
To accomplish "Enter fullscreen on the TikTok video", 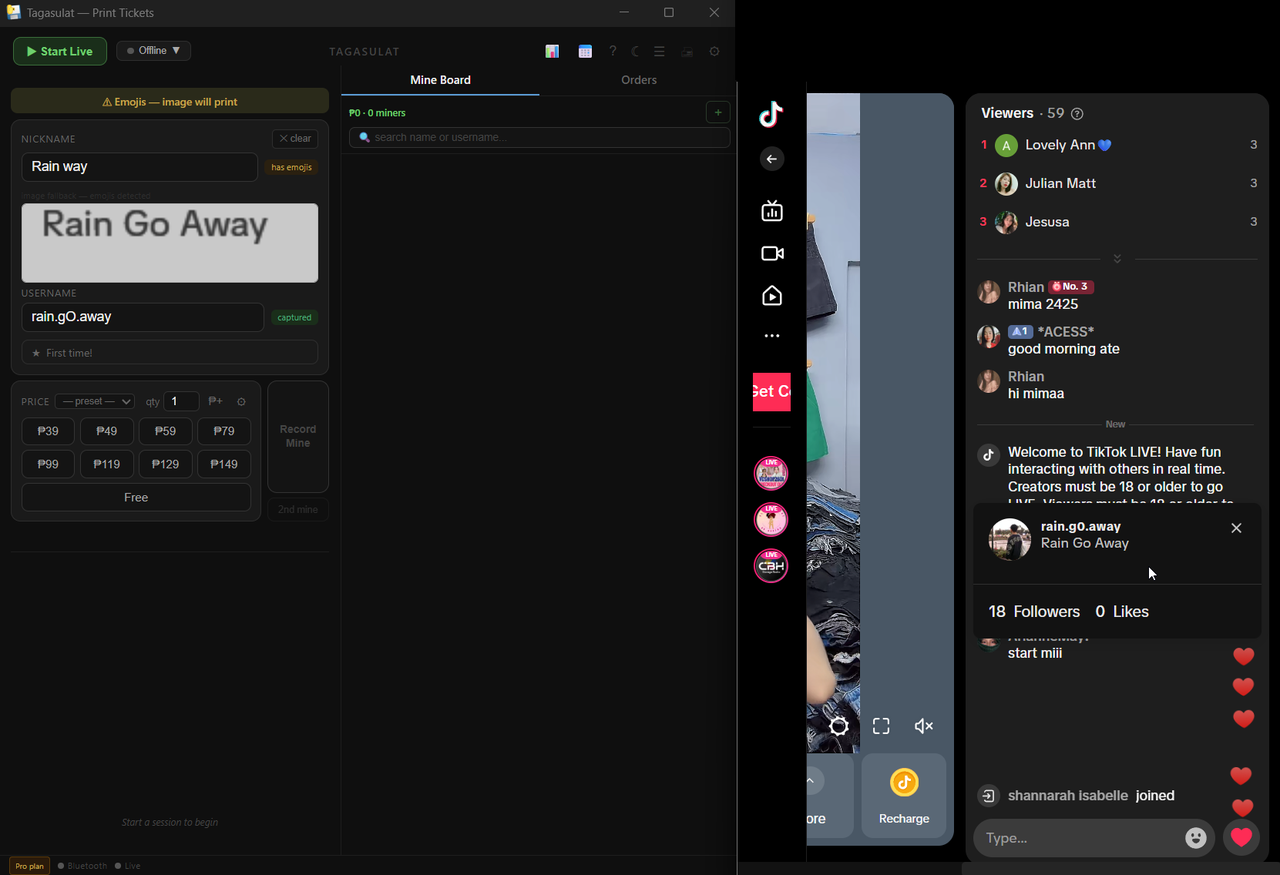I will pos(881,726).
